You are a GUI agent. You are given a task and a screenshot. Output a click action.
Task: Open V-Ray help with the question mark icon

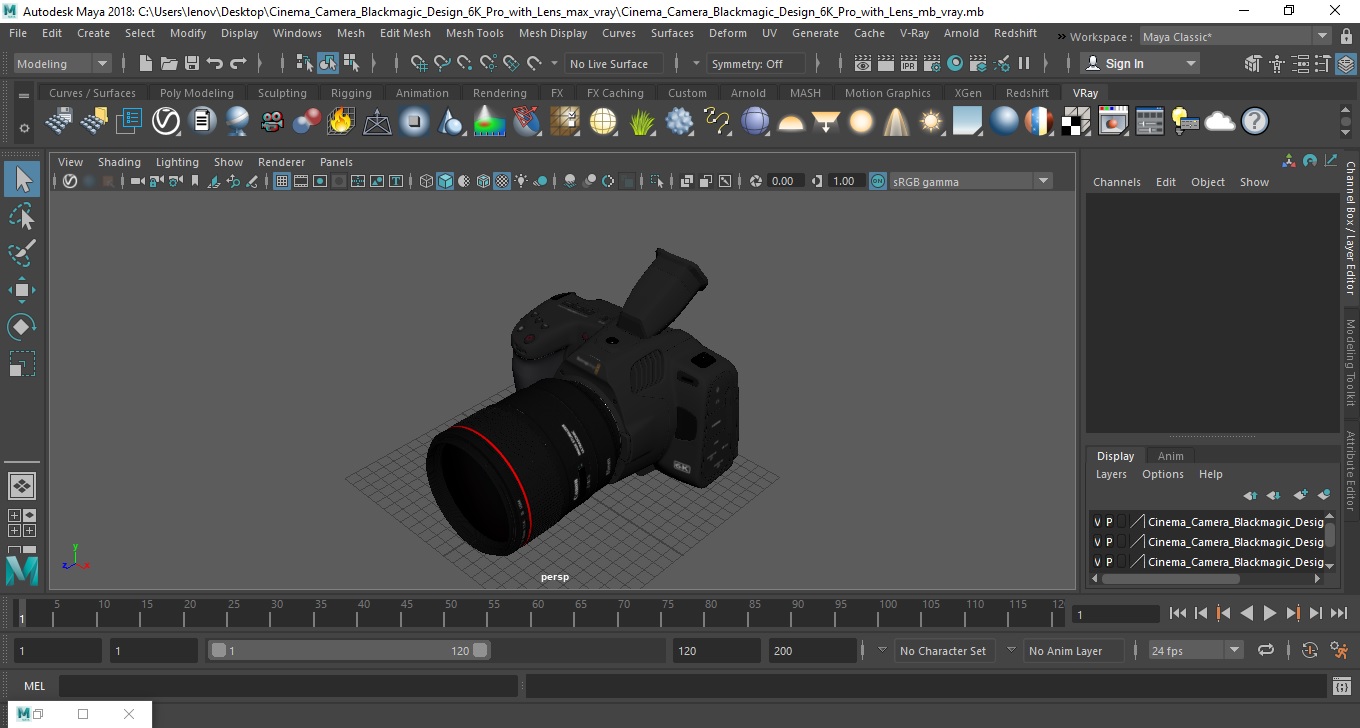[x=1255, y=122]
